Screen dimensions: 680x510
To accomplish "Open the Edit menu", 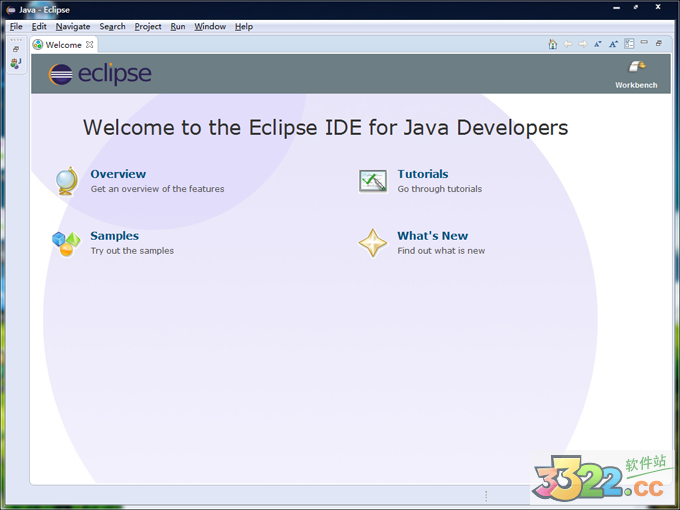I will (39, 26).
